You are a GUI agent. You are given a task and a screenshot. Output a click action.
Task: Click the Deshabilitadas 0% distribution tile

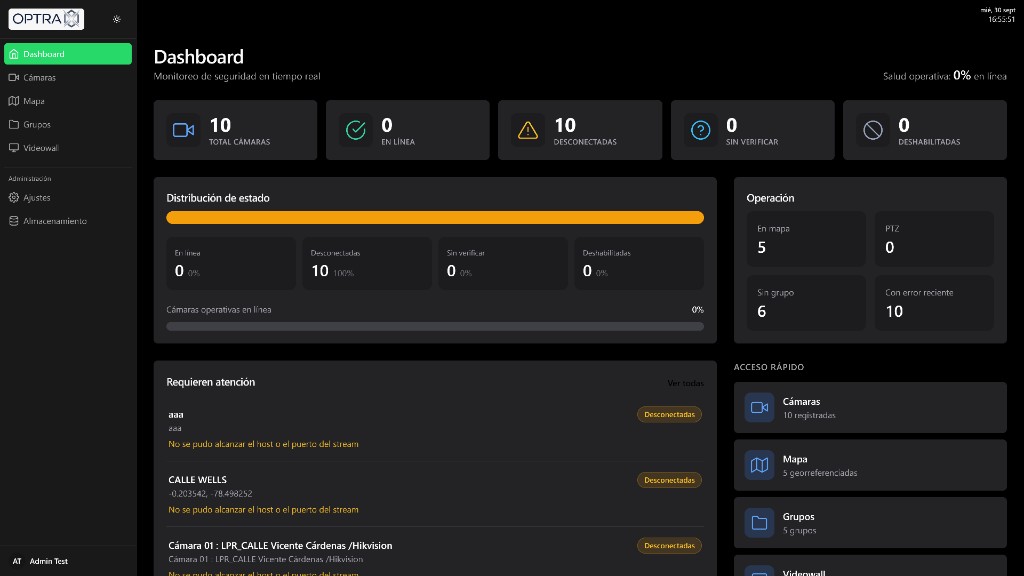pos(639,263)
